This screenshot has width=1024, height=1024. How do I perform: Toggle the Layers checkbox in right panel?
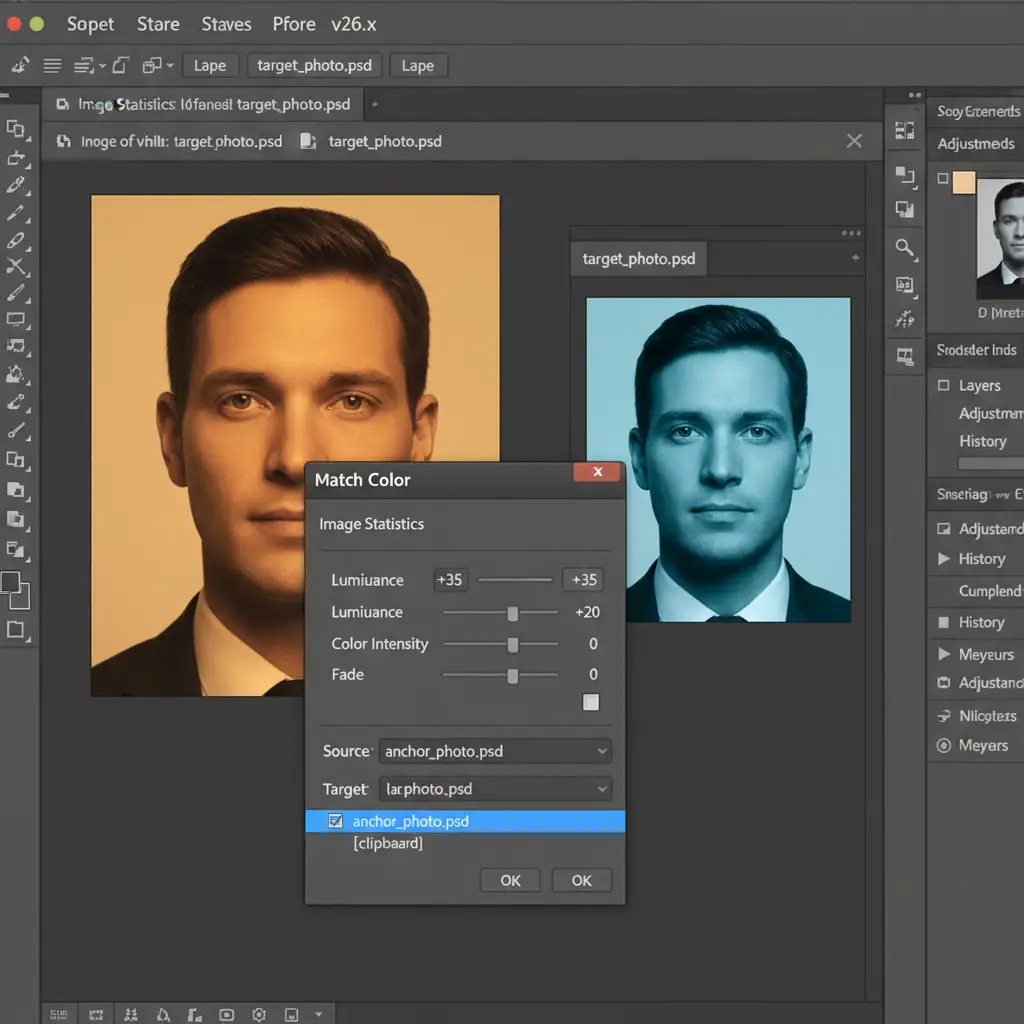[x=943, y=385]
